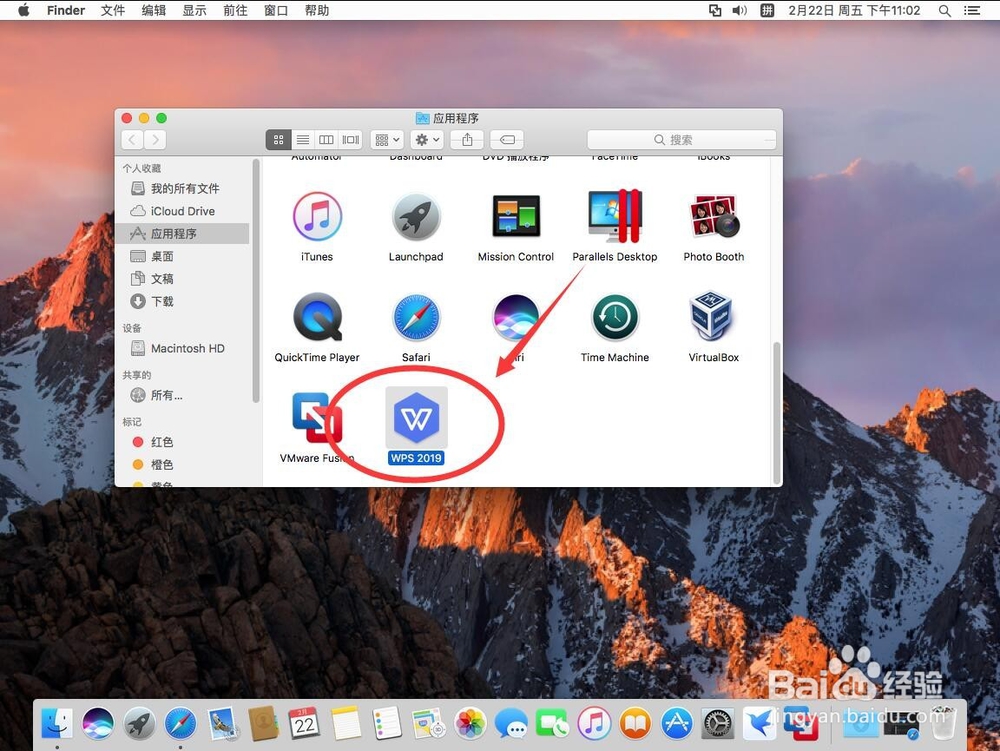
Task: Open Spotlight search in the menu bar
Action: tap(945, 10)
